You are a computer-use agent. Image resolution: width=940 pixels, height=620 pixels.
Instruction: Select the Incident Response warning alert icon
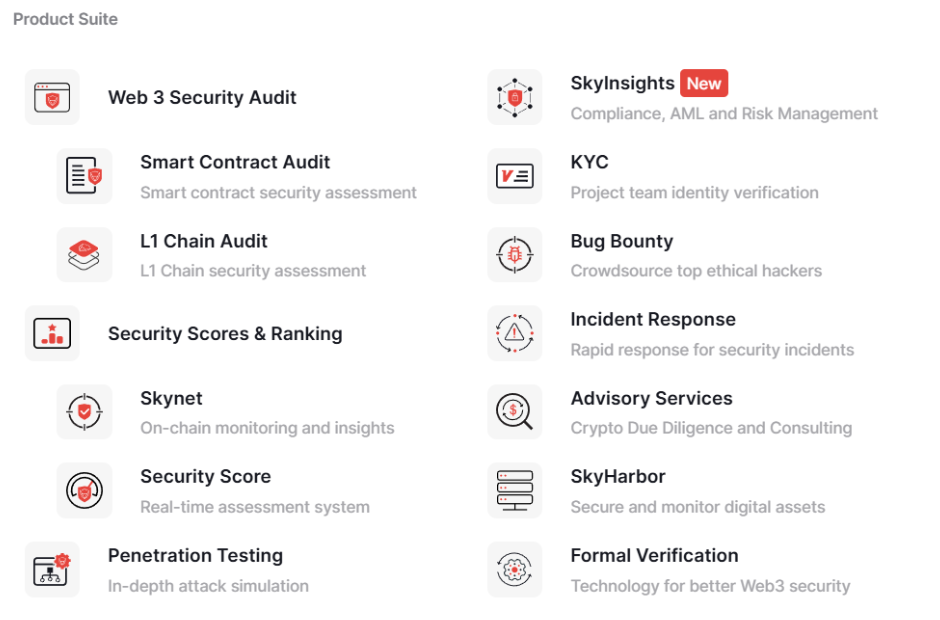click(514, 333)
